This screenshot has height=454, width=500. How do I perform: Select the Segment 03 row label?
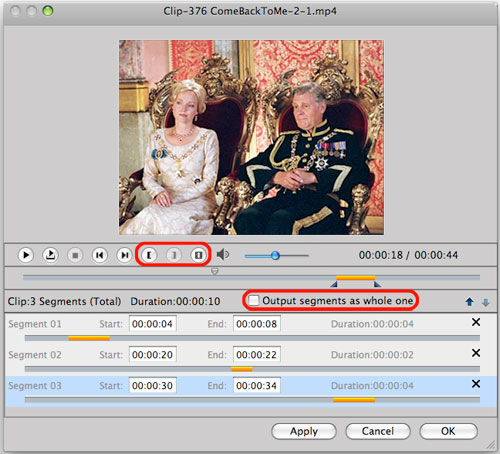35,386
